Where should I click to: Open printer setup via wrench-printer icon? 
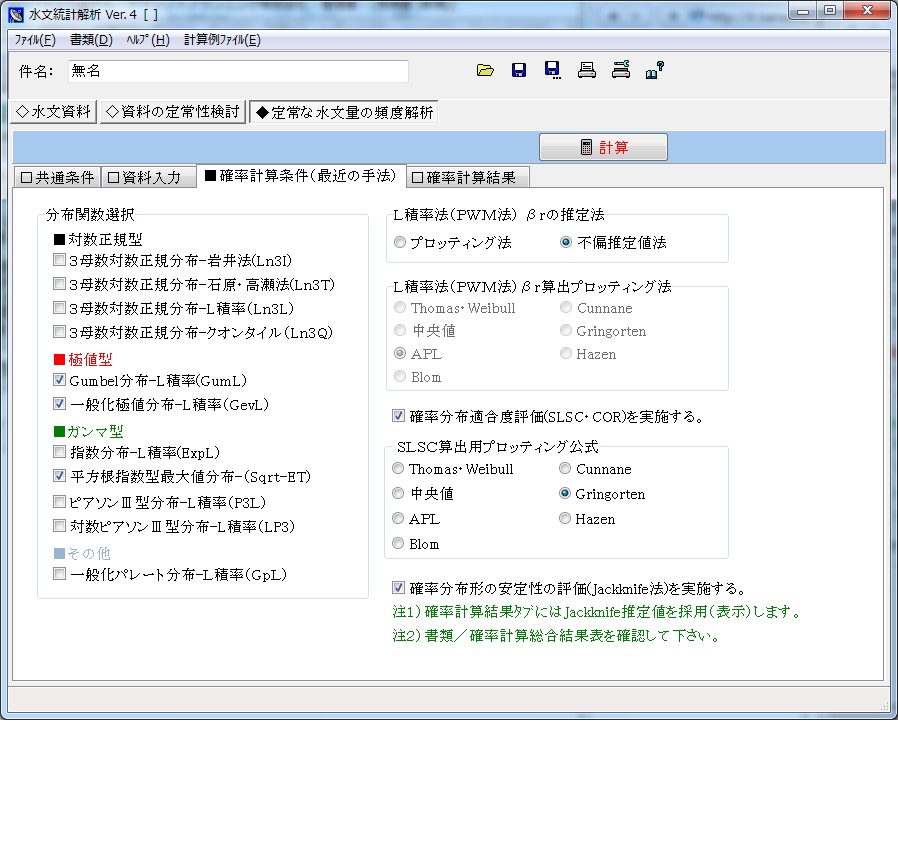point(620,70)
